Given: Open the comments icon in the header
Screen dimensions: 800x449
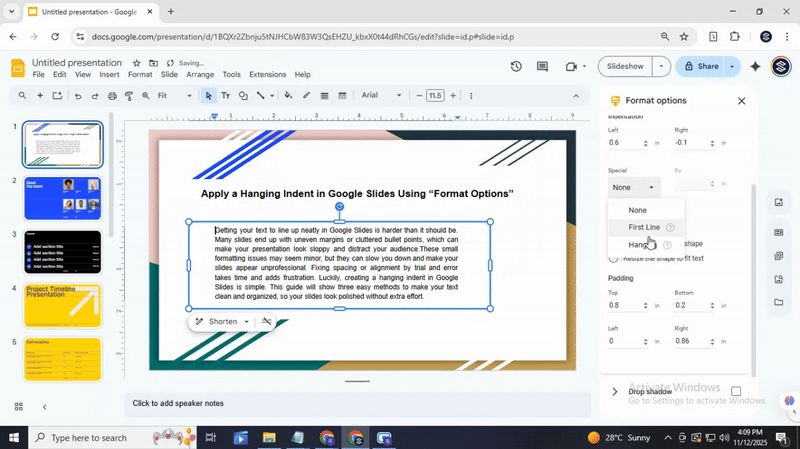Looking at the screenshot, I should 544,67.
